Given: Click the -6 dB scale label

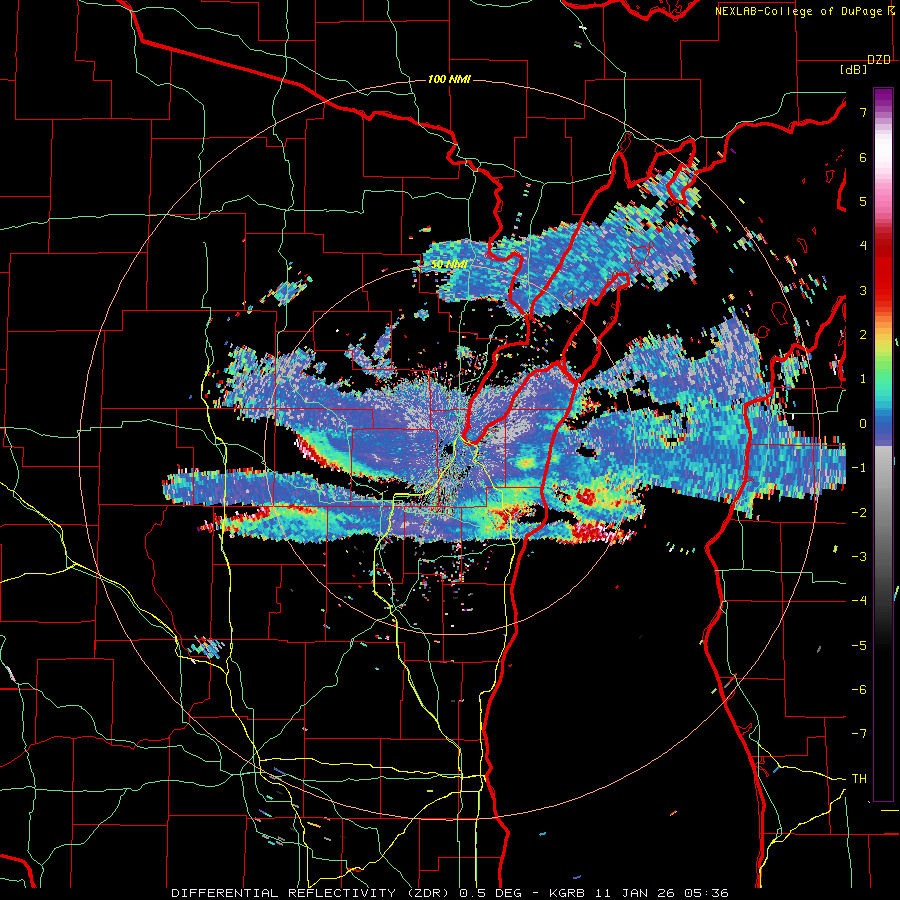Looking at the screenshot, I should tap(859, 689).
